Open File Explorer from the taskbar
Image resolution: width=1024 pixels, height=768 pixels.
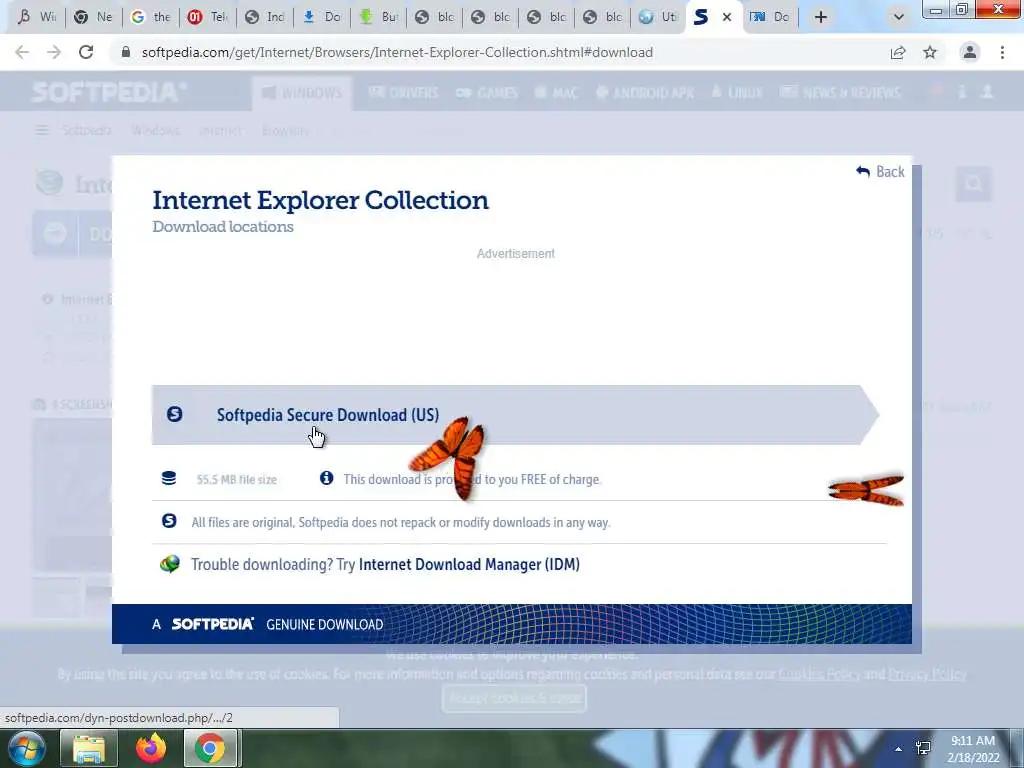[89, 748]
